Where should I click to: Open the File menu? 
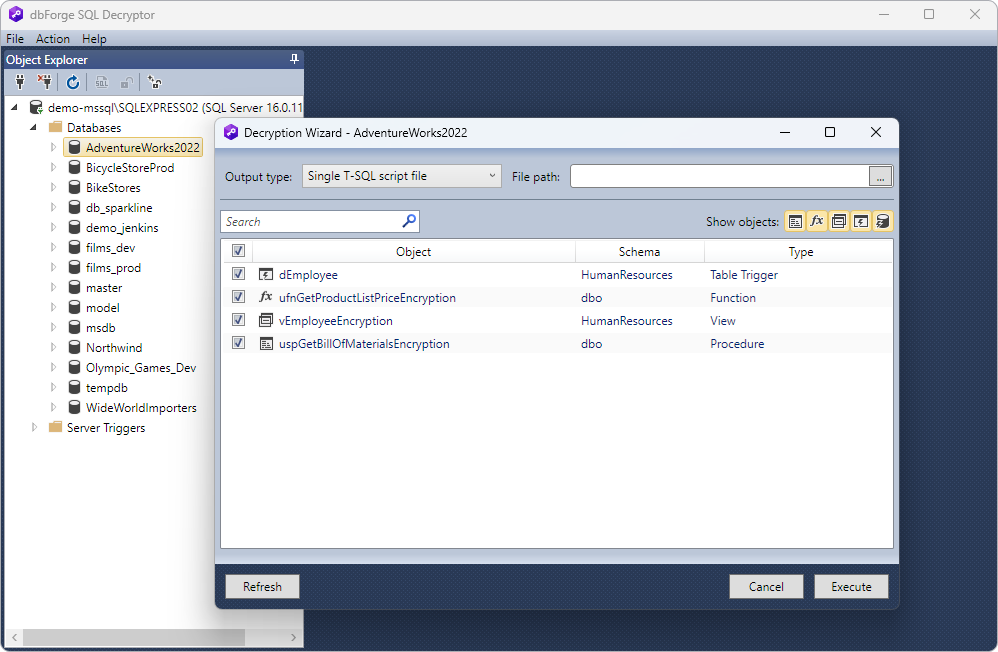click(x=15, y=39)
